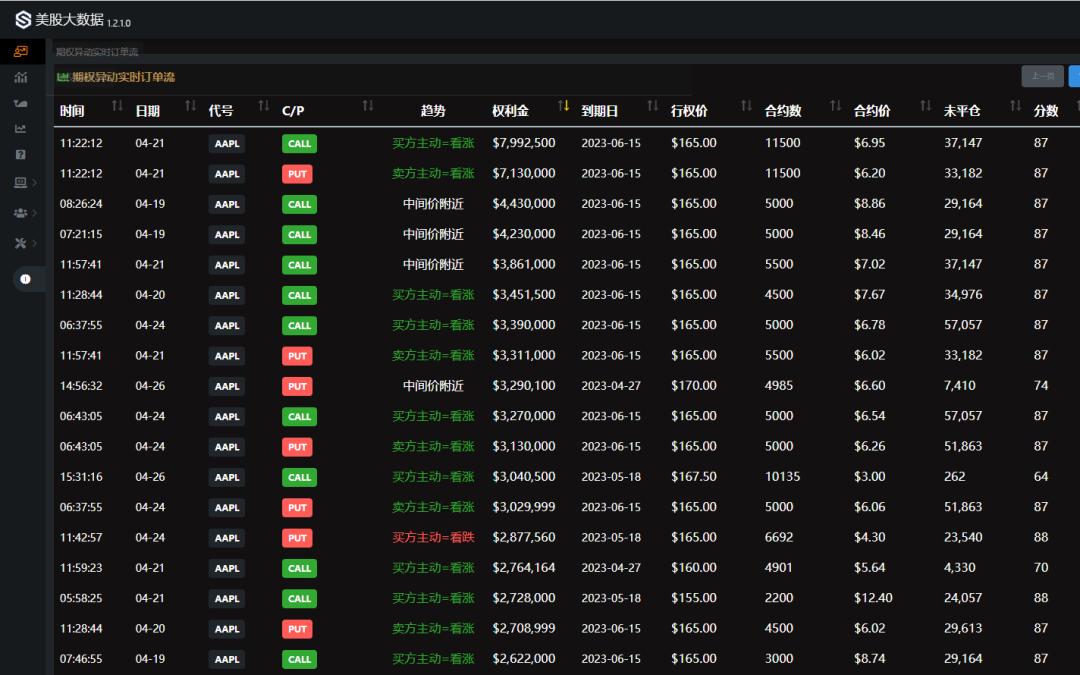Sort by 到期日 using its sort arrows
This screenshot has width=1080, height=675.
pyautogui.click(x=653, y=106)
